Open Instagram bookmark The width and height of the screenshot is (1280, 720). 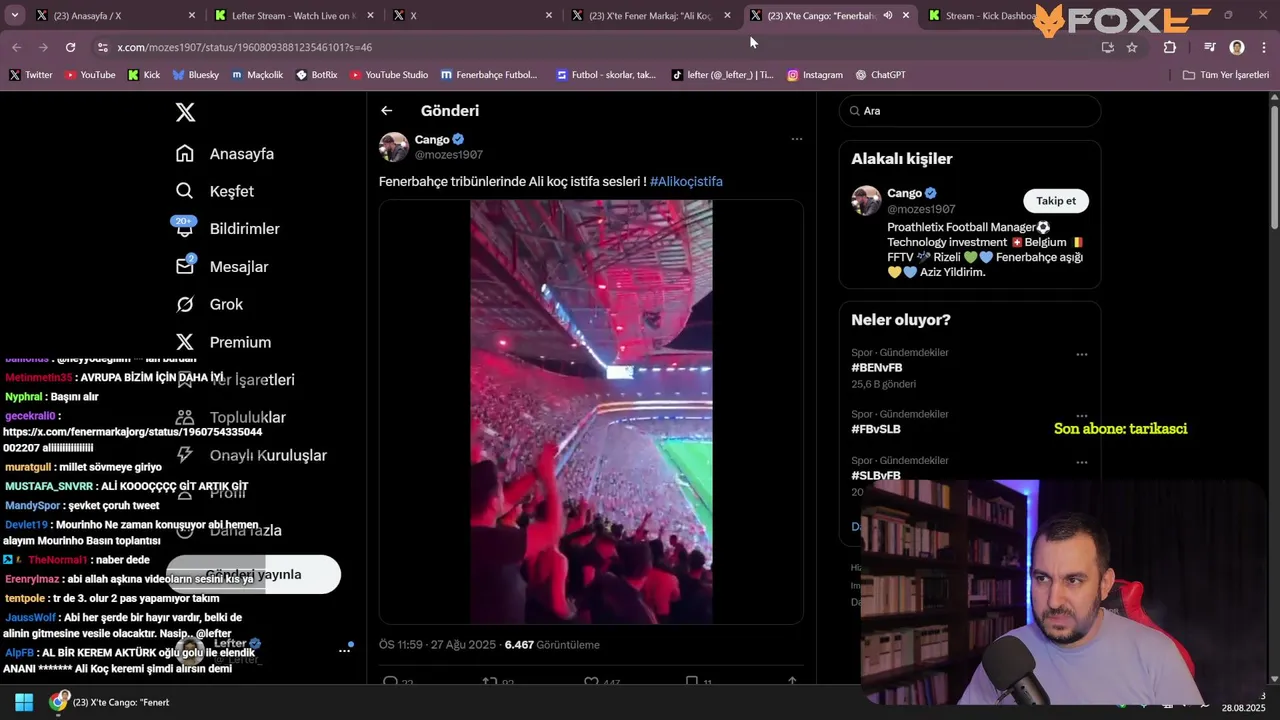click(x=814, y=75)
